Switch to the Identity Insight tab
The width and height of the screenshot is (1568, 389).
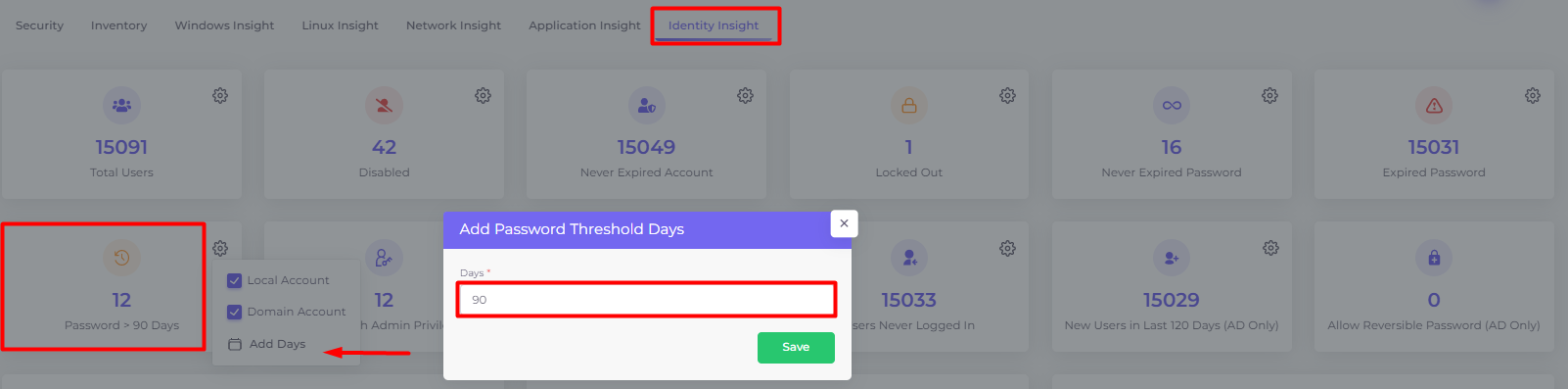pos(714,25)
